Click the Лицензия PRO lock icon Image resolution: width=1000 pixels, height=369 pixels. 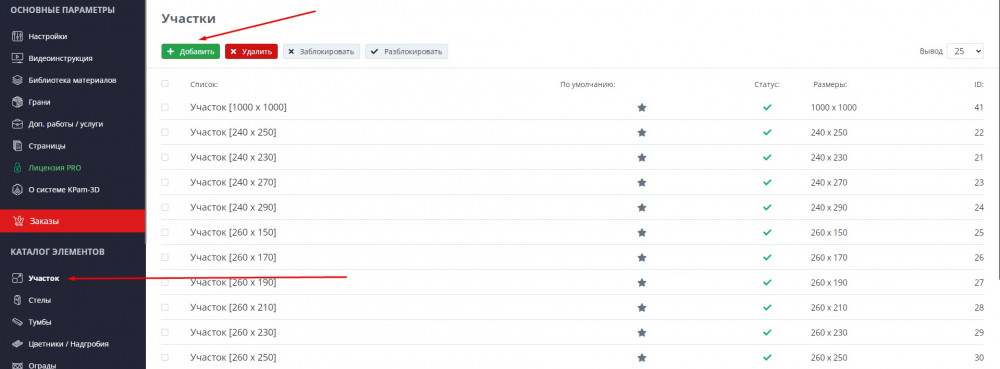pyautogui.click(x=18, y=168)
